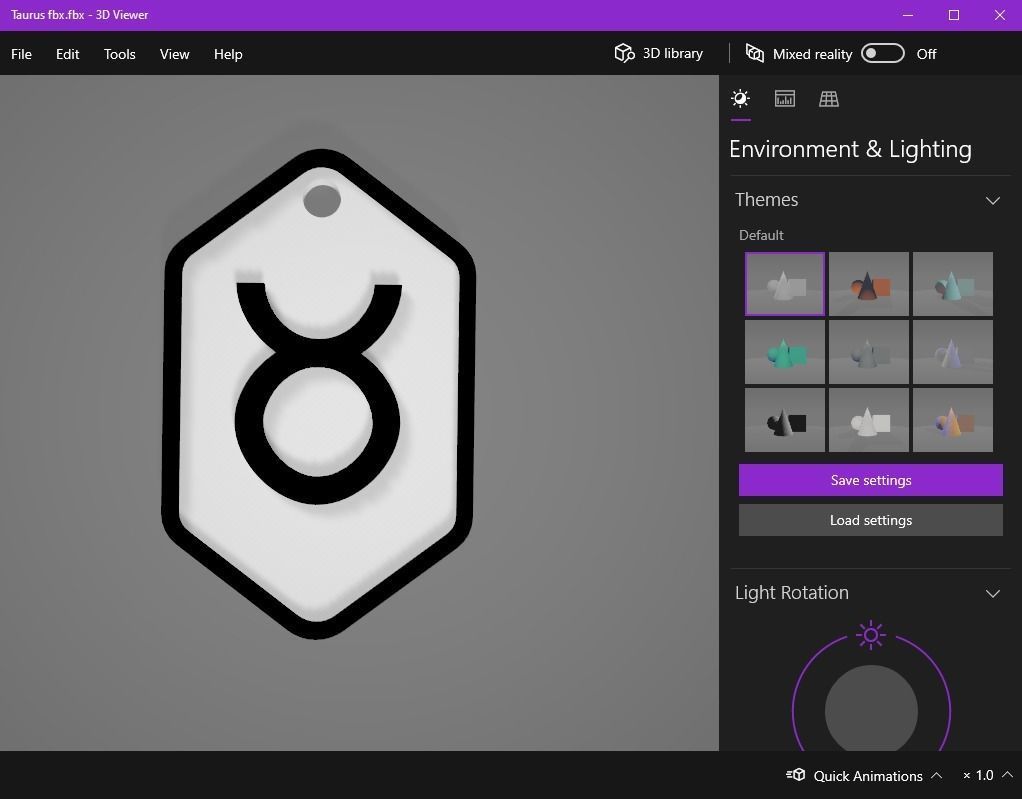
Task: Select the white bright theme thumbnail
Action: tap(869, 420)
